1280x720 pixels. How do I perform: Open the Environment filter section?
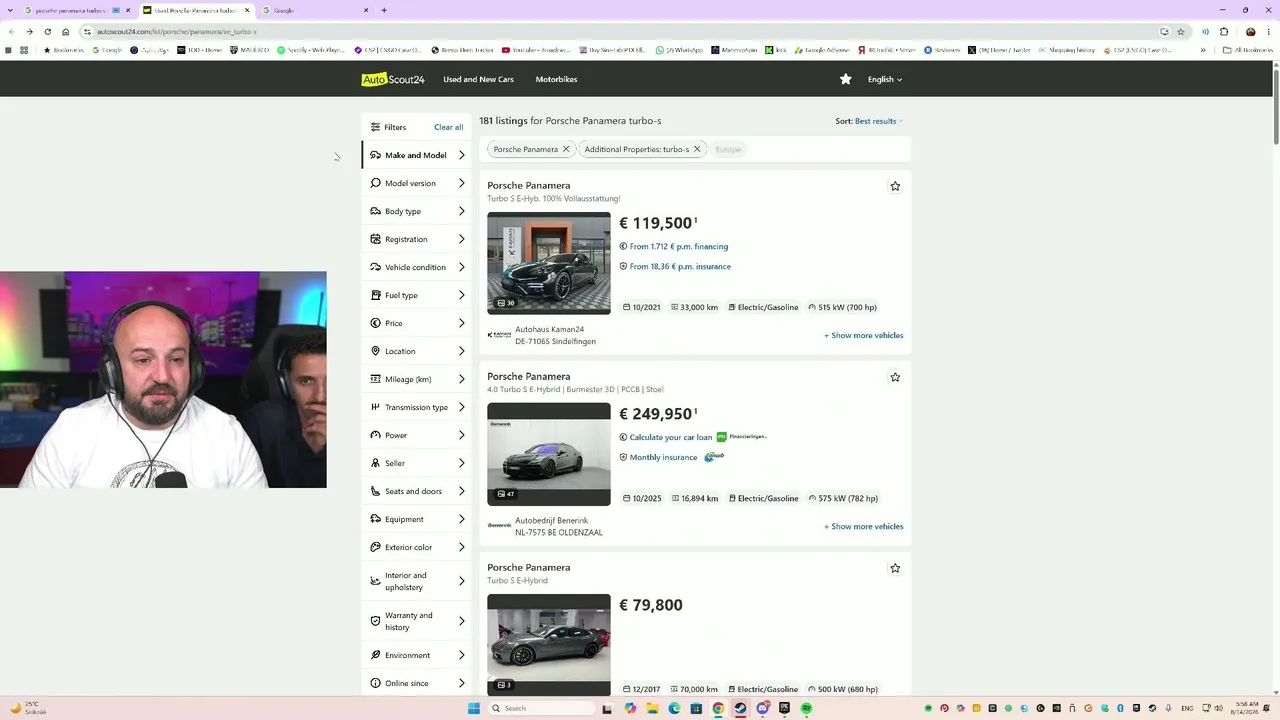pos(417,655)
